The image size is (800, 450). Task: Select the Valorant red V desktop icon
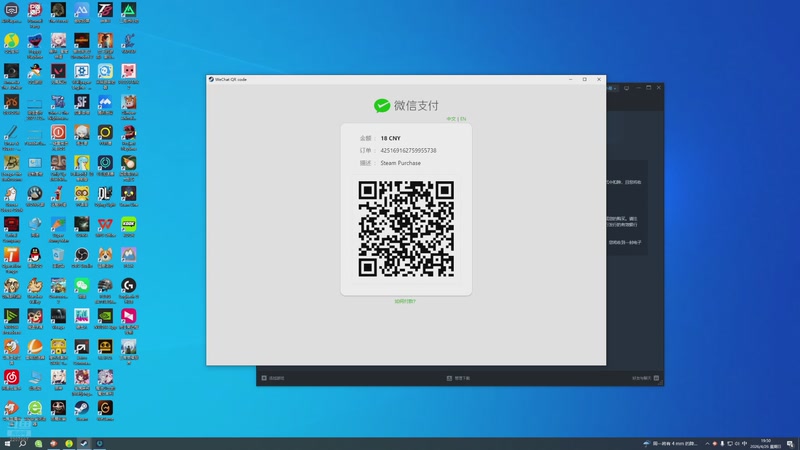tap(58, 71)
